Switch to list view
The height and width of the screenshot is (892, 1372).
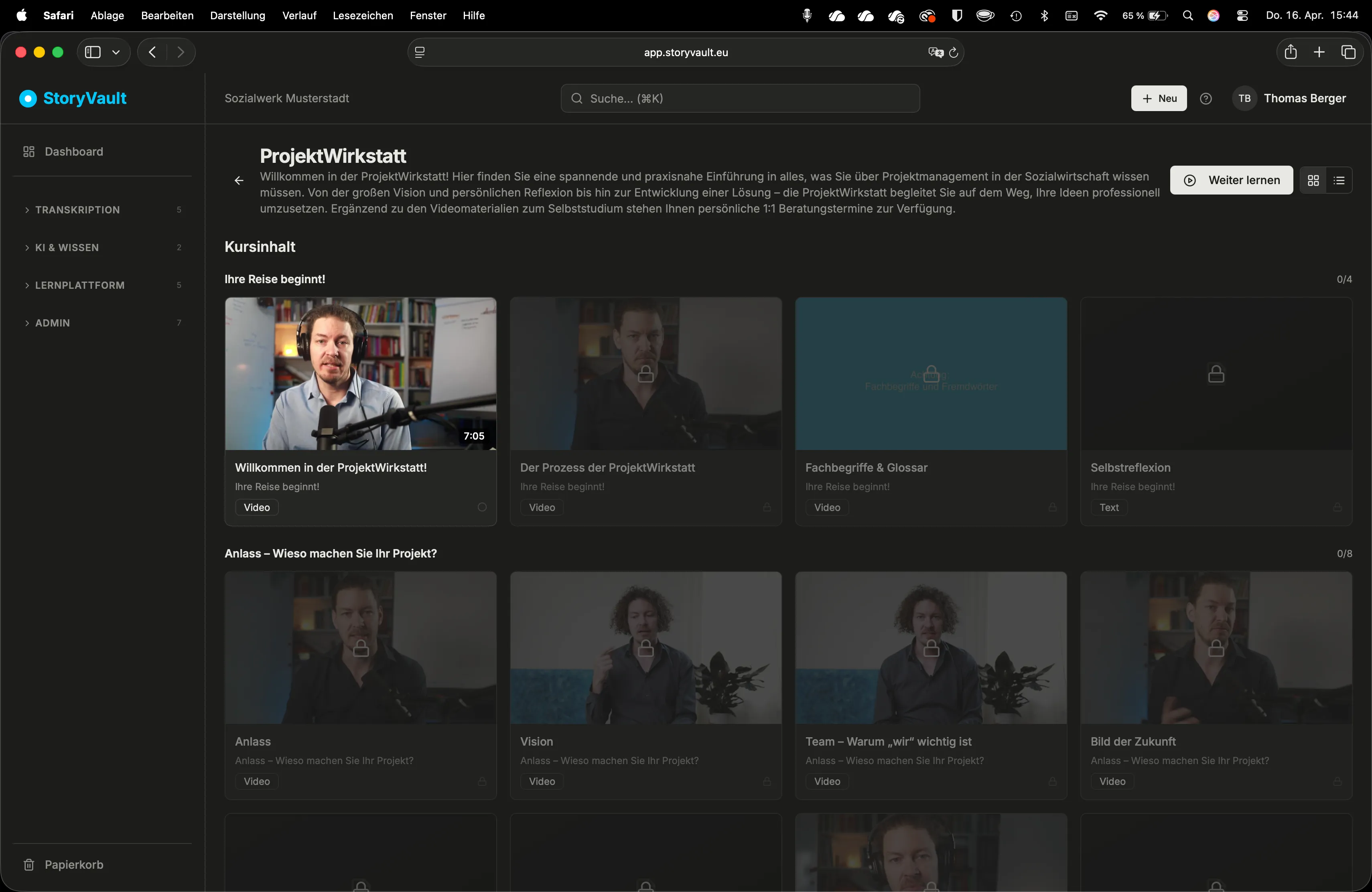1339,180
